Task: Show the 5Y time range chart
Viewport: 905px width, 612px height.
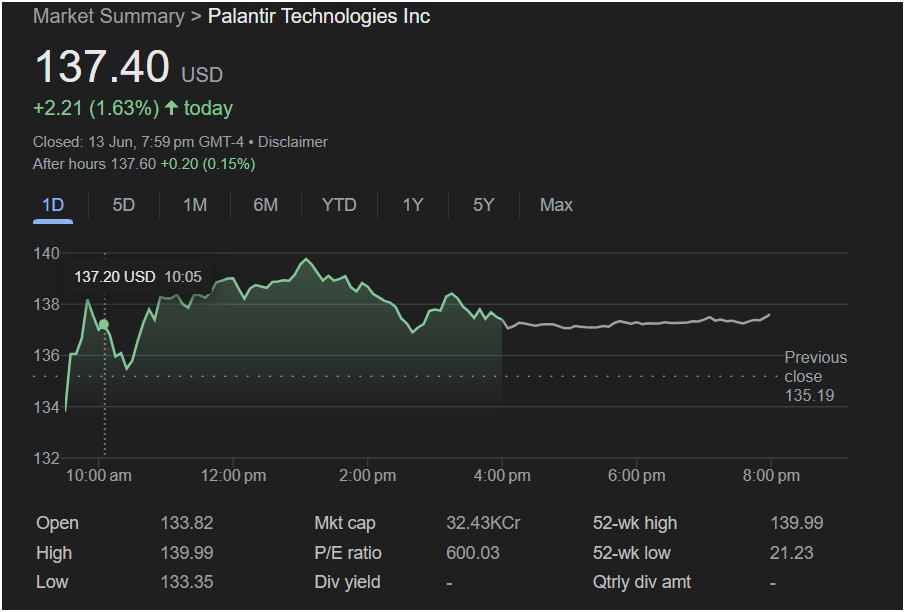Action: 484,205
